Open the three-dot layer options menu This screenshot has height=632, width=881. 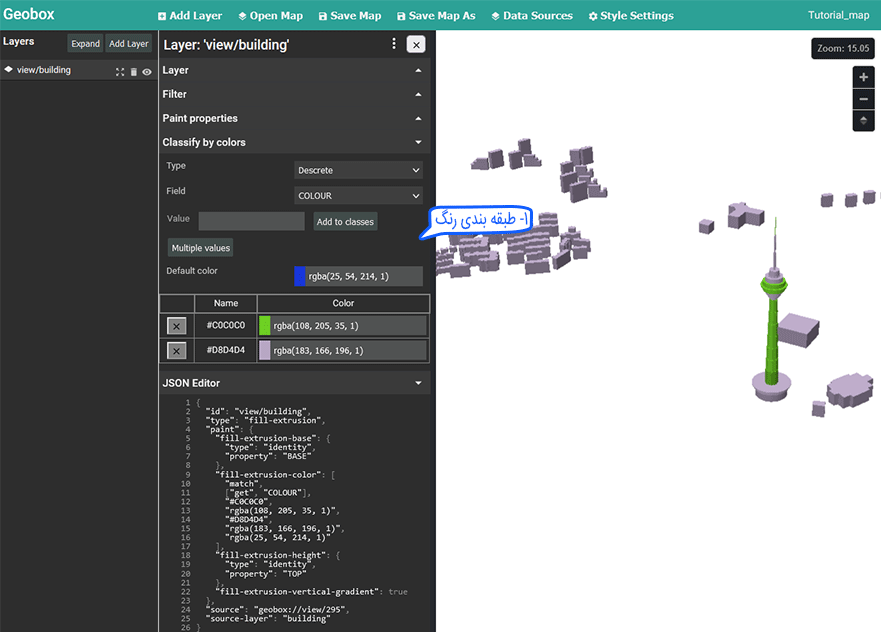394,44
